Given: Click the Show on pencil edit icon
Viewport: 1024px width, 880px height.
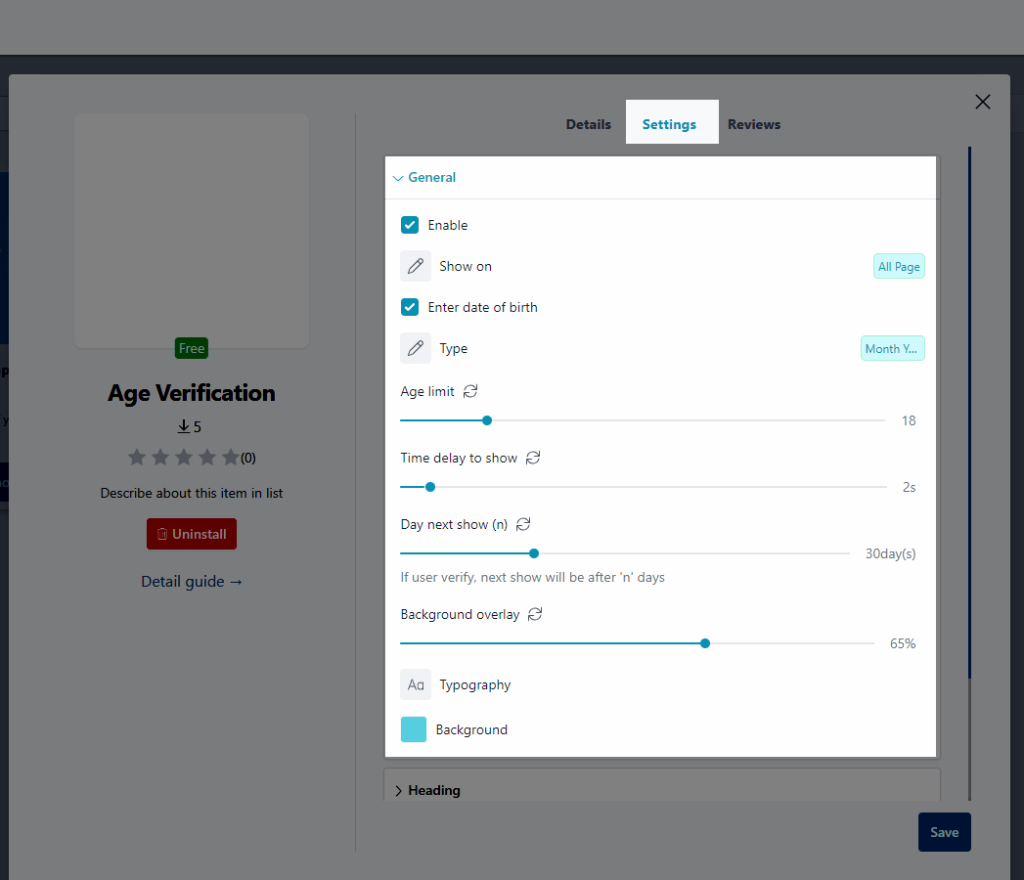Looking at the screenshot, I should coord(415,266).
